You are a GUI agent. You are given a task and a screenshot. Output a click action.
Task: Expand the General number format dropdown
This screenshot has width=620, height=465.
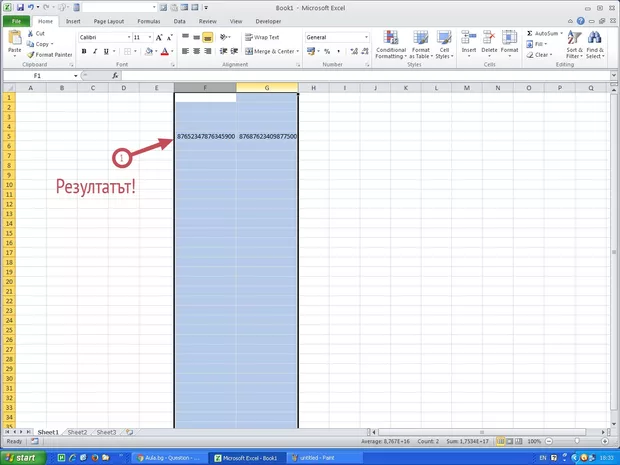(x=366, y=37)
